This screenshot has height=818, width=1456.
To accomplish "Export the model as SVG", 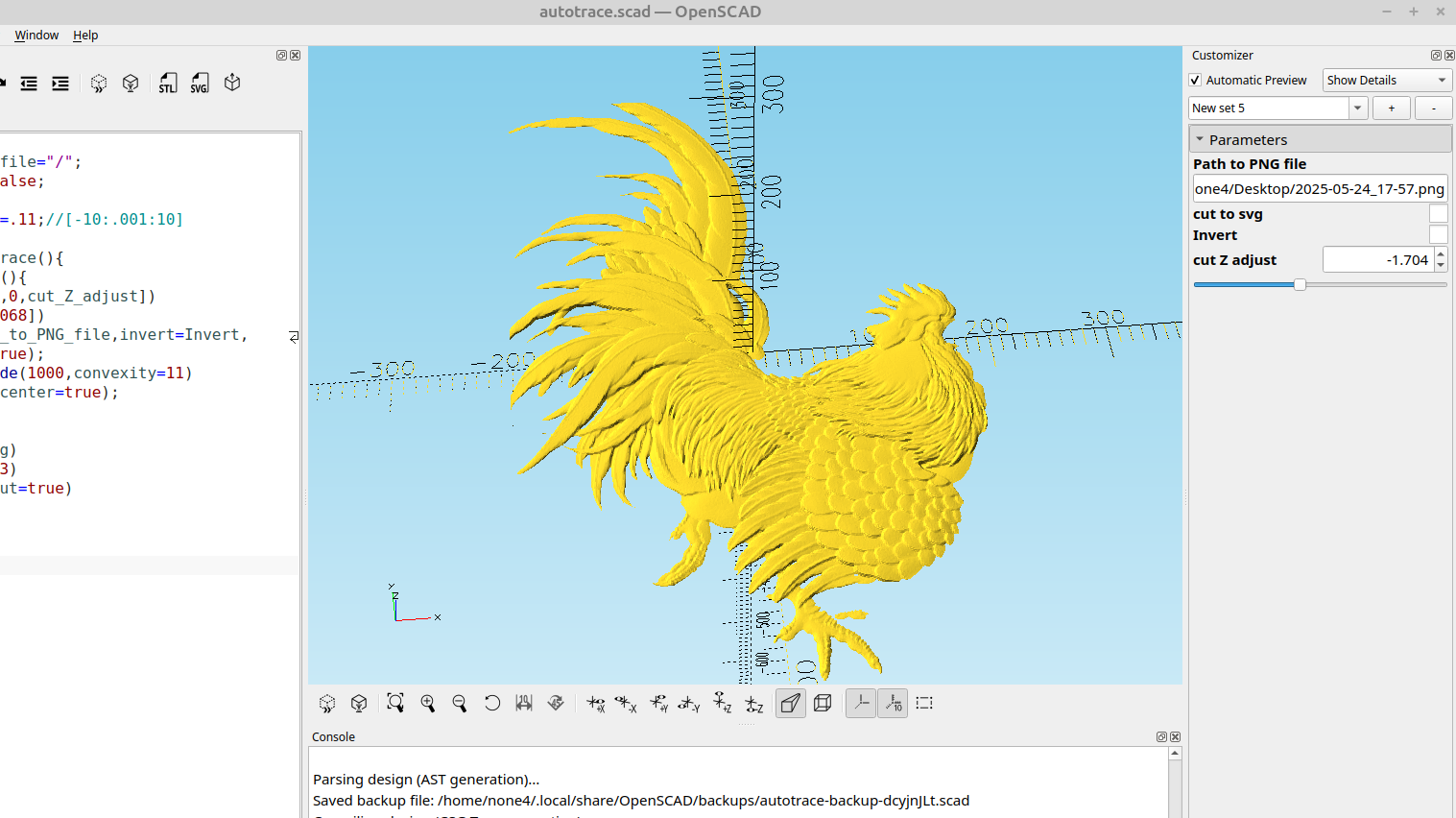I will 200,84.
